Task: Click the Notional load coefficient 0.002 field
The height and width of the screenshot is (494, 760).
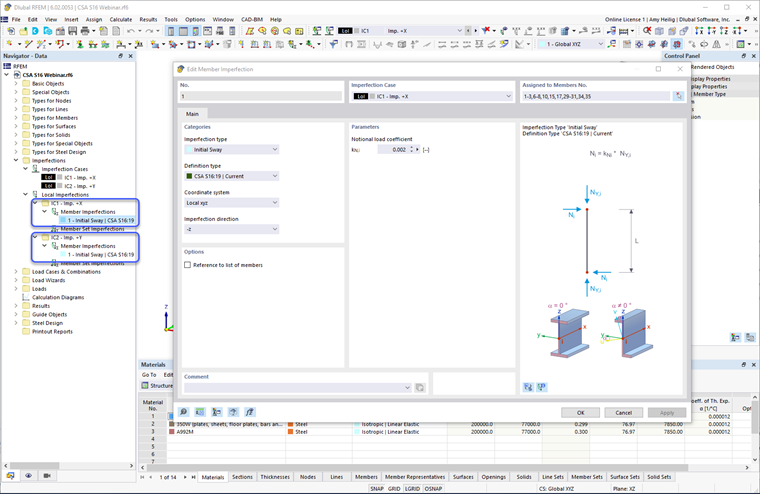Action: tap(393, 150)
